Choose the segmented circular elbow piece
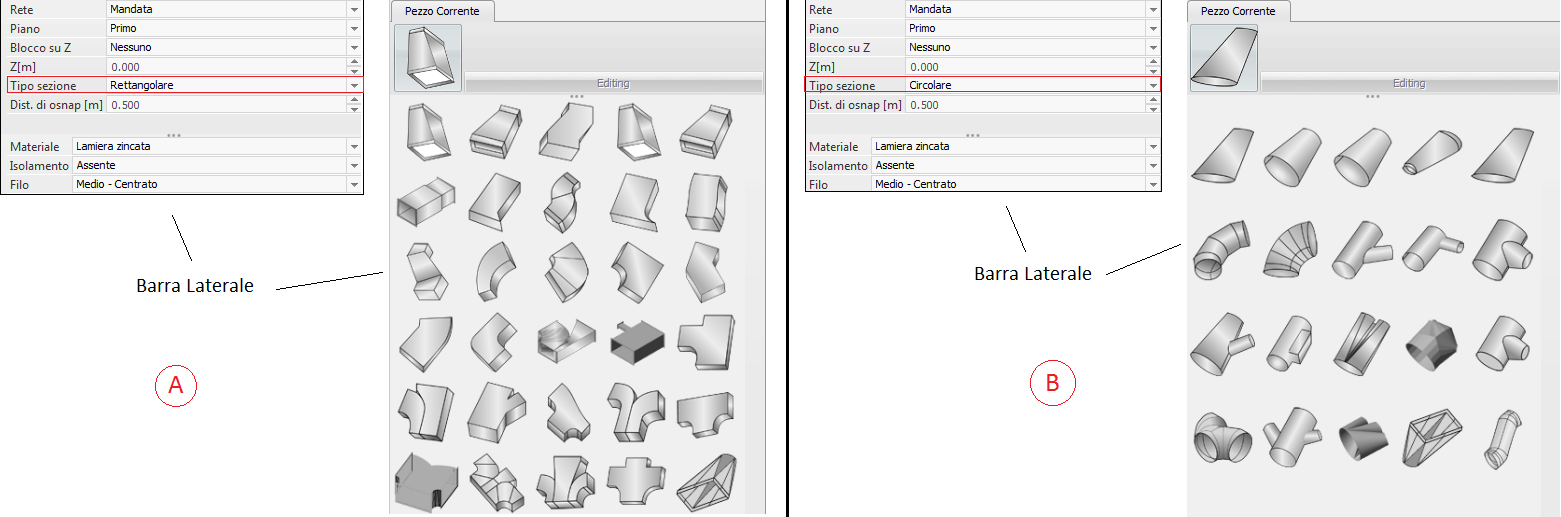The image size is (1561, 517). [x=1292, y=248]
